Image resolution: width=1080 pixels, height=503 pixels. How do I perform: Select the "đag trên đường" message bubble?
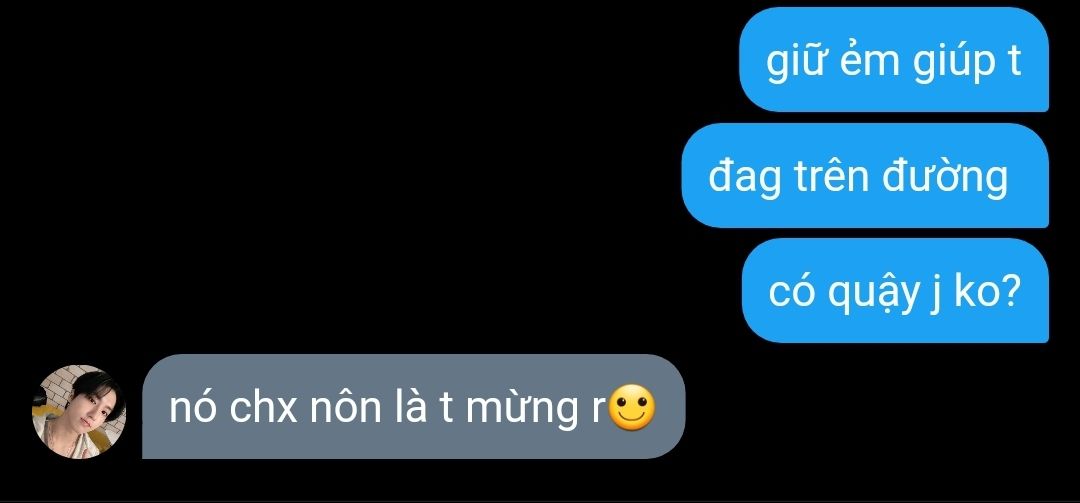(865, 175)
